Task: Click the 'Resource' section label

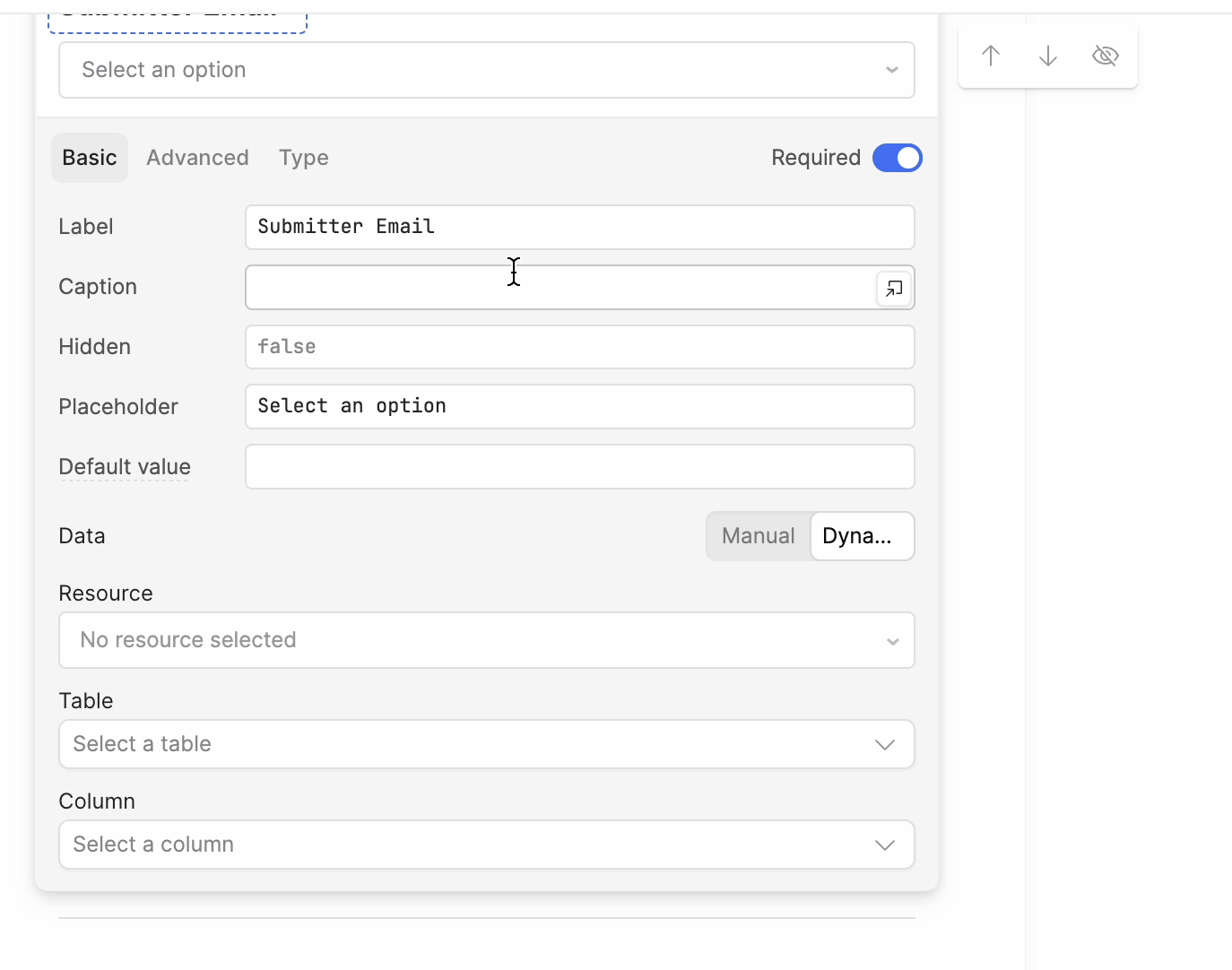Action: point(106,593)
